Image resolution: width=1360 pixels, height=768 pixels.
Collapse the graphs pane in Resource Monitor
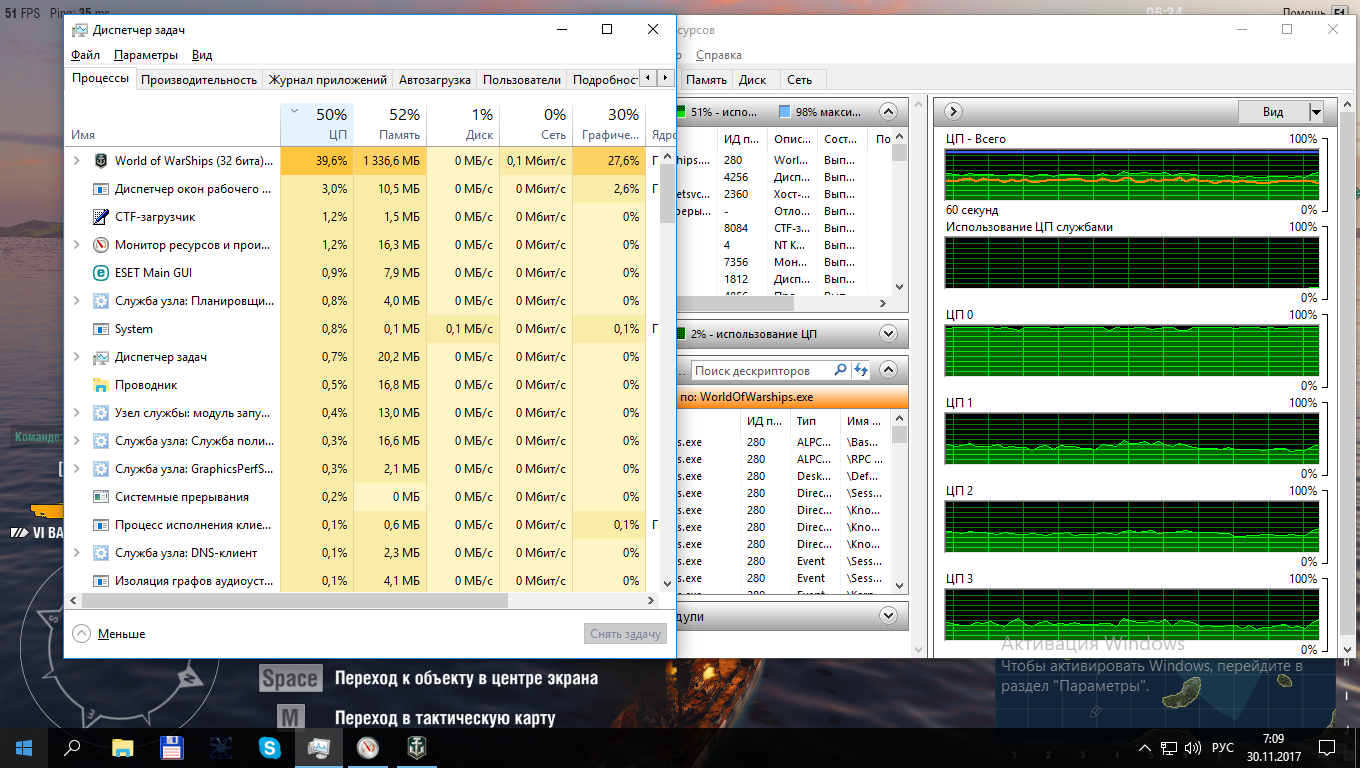(x=953, y=111)
